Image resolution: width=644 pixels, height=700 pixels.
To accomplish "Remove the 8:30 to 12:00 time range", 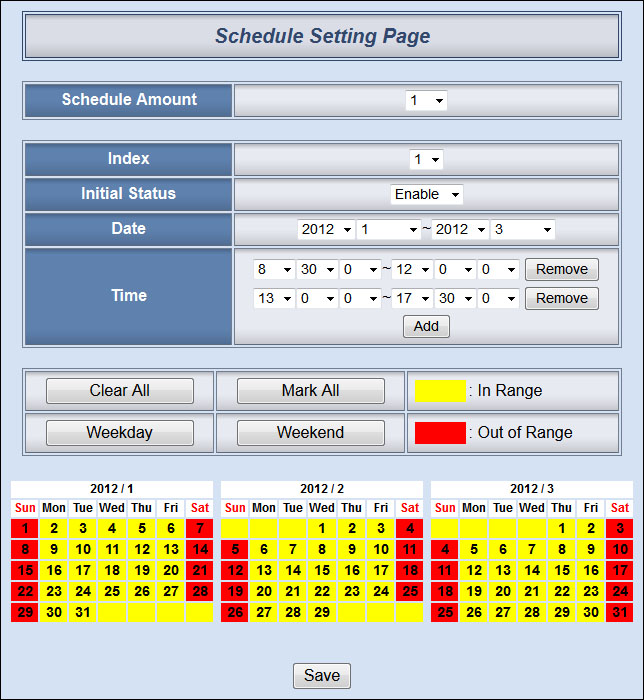I will [562, 270].
